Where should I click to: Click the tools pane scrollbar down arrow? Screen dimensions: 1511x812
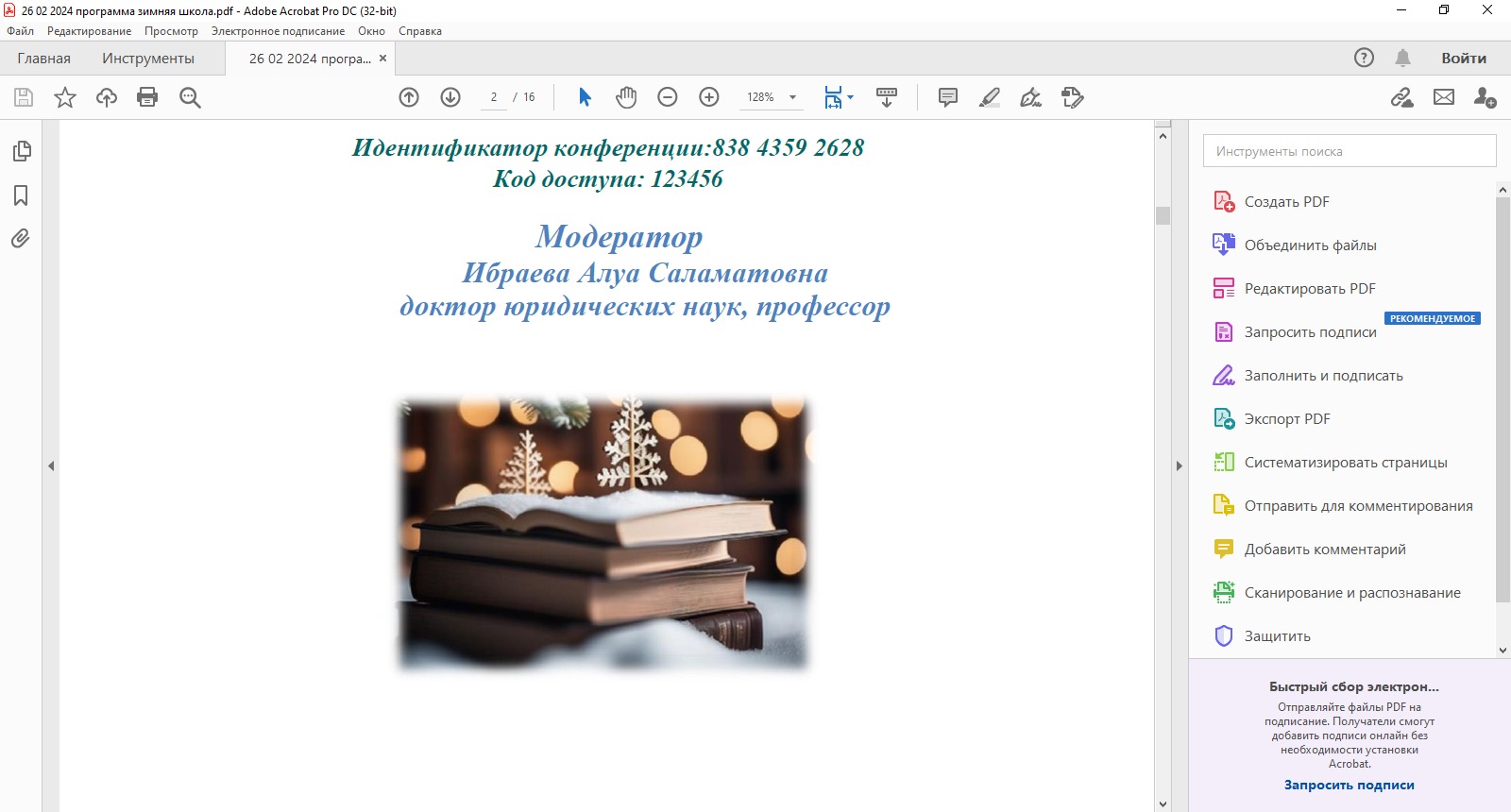tap(1503, 651)
